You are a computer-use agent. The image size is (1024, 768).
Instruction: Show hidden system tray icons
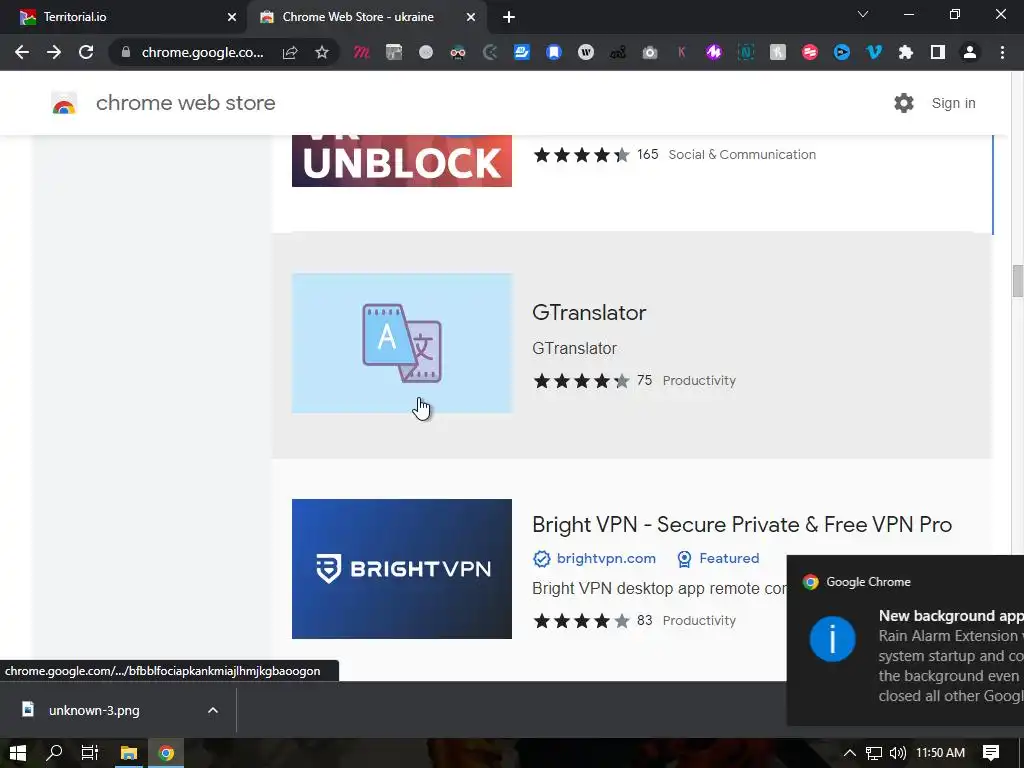(850, 753)
